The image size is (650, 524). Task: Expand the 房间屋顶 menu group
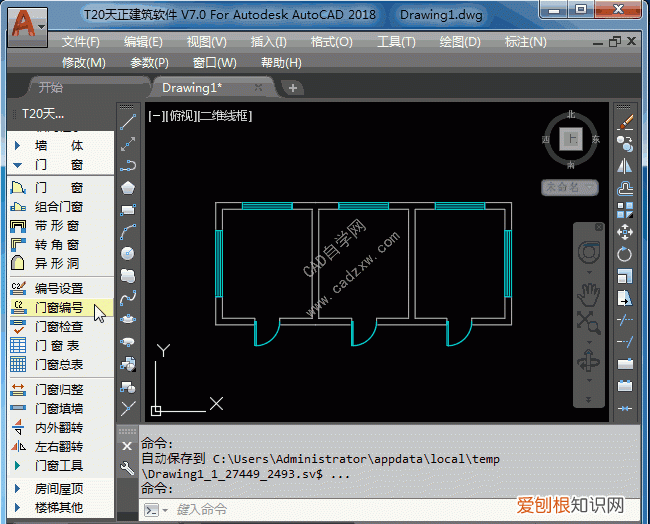tap(61, 489)
